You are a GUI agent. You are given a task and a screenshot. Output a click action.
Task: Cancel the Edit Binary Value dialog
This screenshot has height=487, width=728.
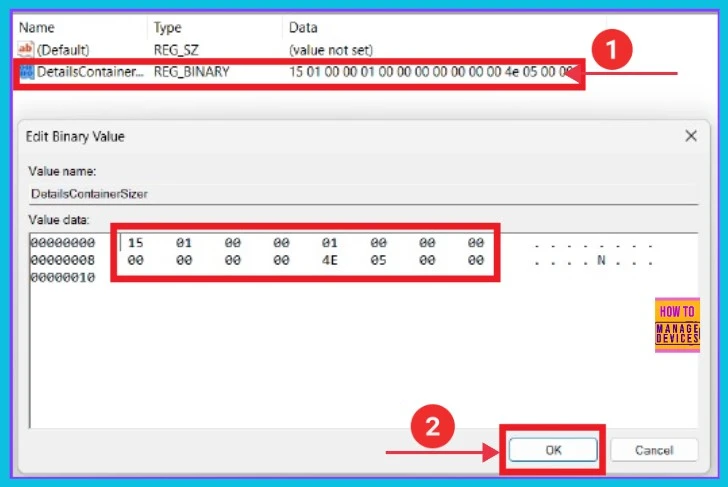pyautogui.click(x=654, y=450)
